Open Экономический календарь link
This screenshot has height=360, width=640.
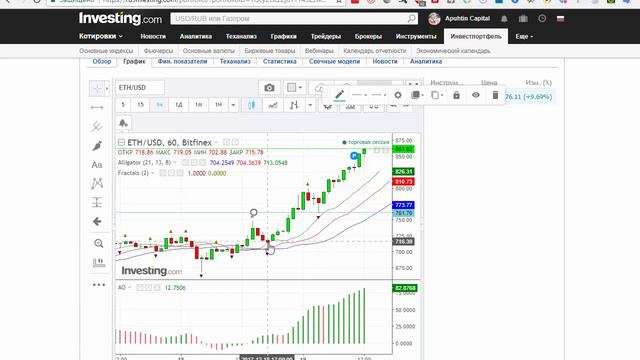[453, 51]
